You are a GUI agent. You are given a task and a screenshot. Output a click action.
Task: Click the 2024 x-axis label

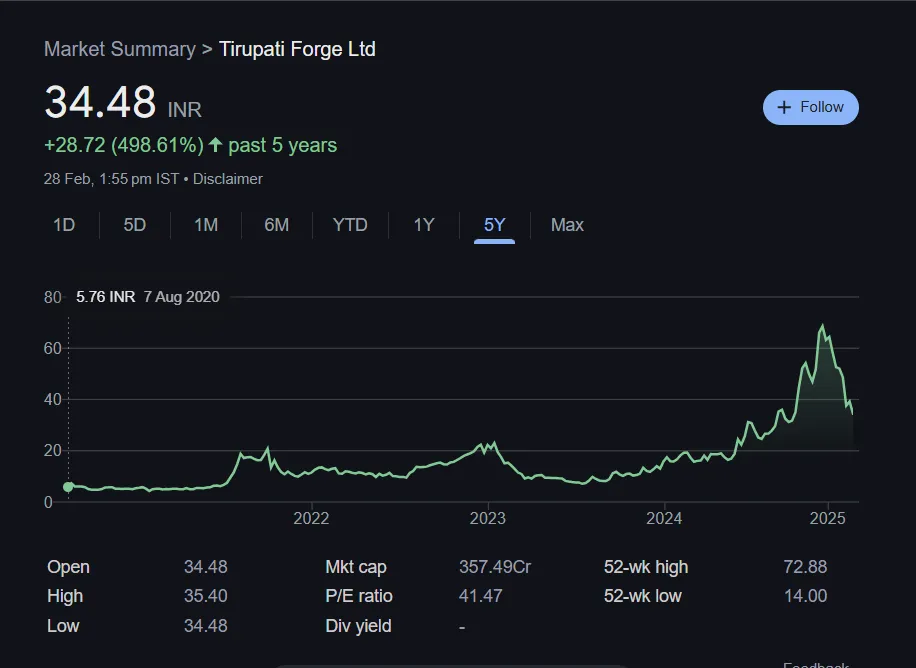664,518
